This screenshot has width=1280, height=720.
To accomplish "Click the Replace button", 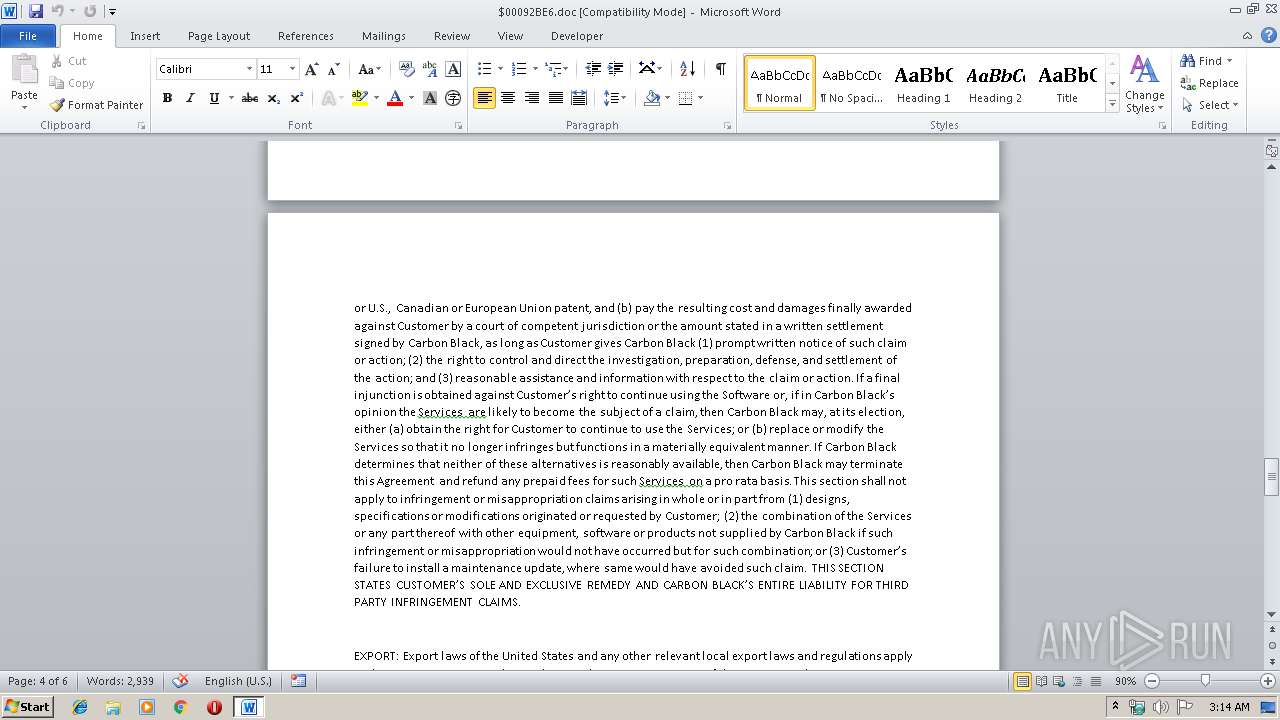I will [1209, 83].
